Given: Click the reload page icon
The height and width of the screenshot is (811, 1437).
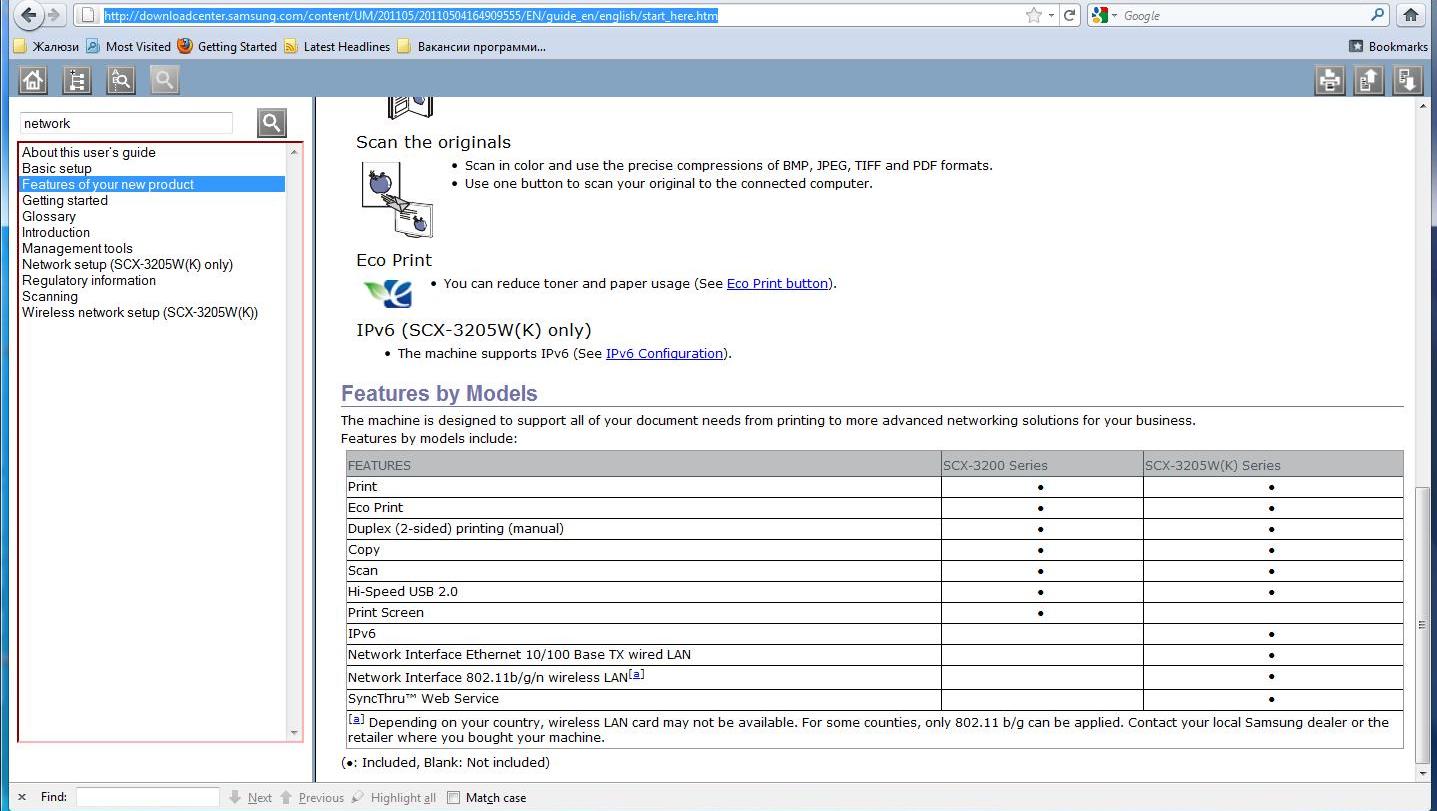Looking at the screenshot, I should [1070, 15].
